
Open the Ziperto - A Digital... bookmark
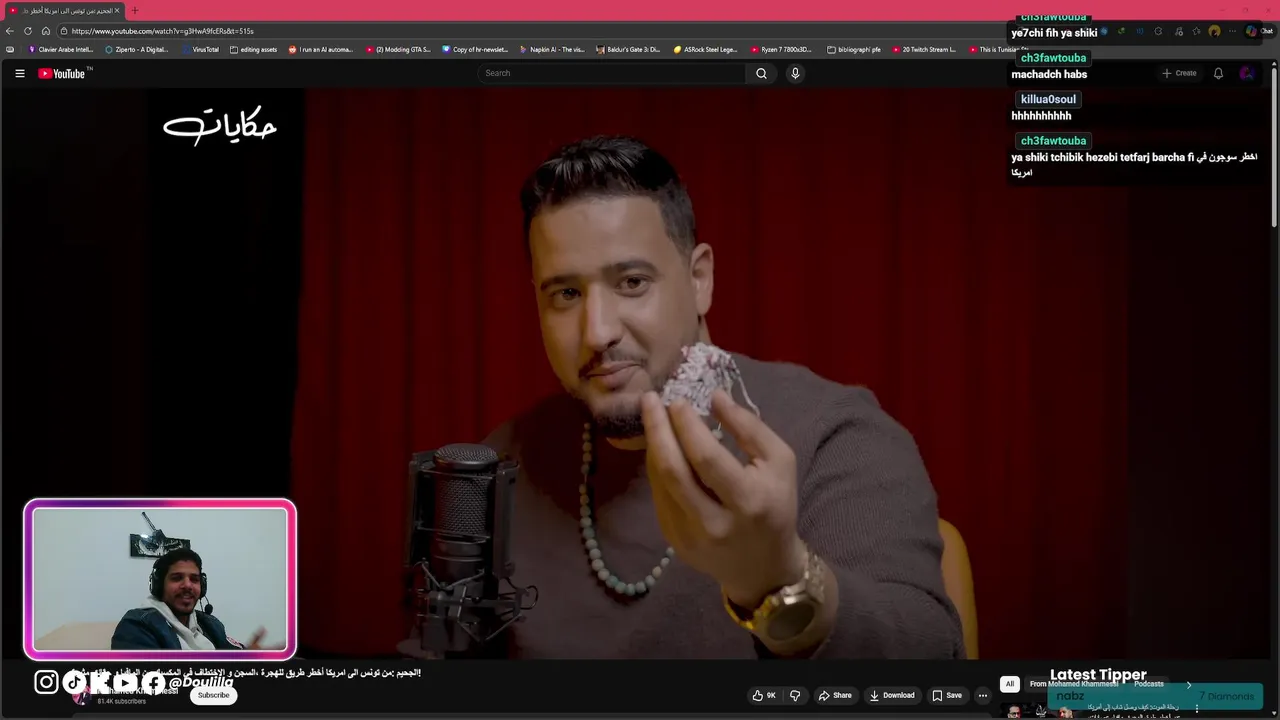point(137,49)
